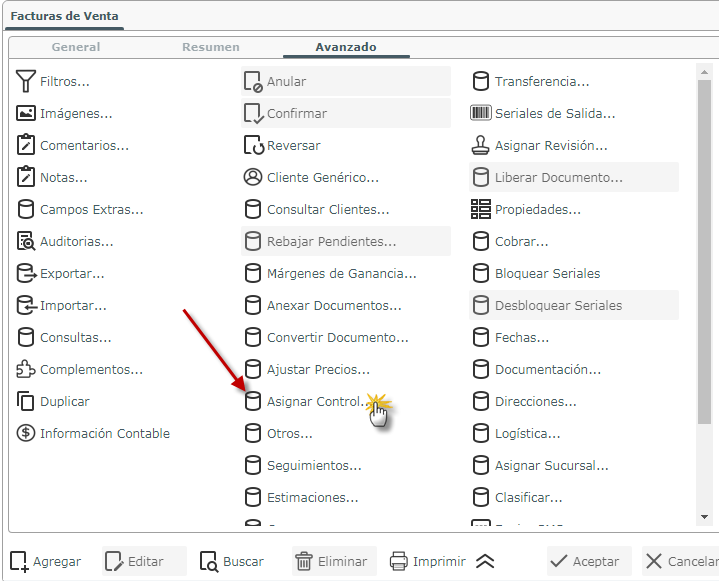Image resolution: width=719 pixels, height=581 pixels.
Task: Select Liberar Documento option
Action: 574,177
